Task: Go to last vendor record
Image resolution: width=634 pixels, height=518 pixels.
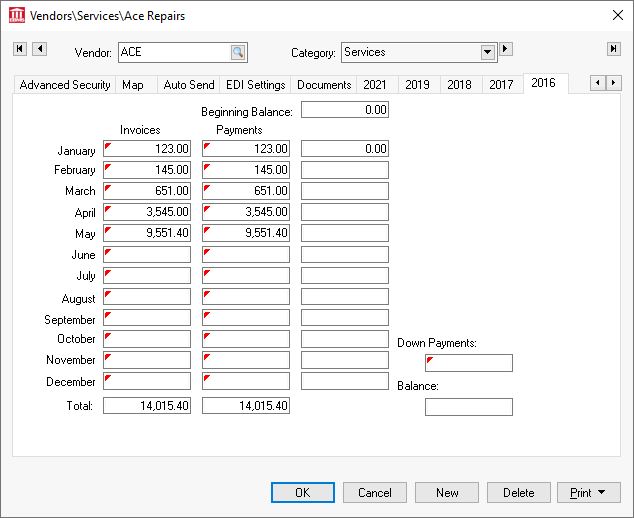Action: click(614, 49)
